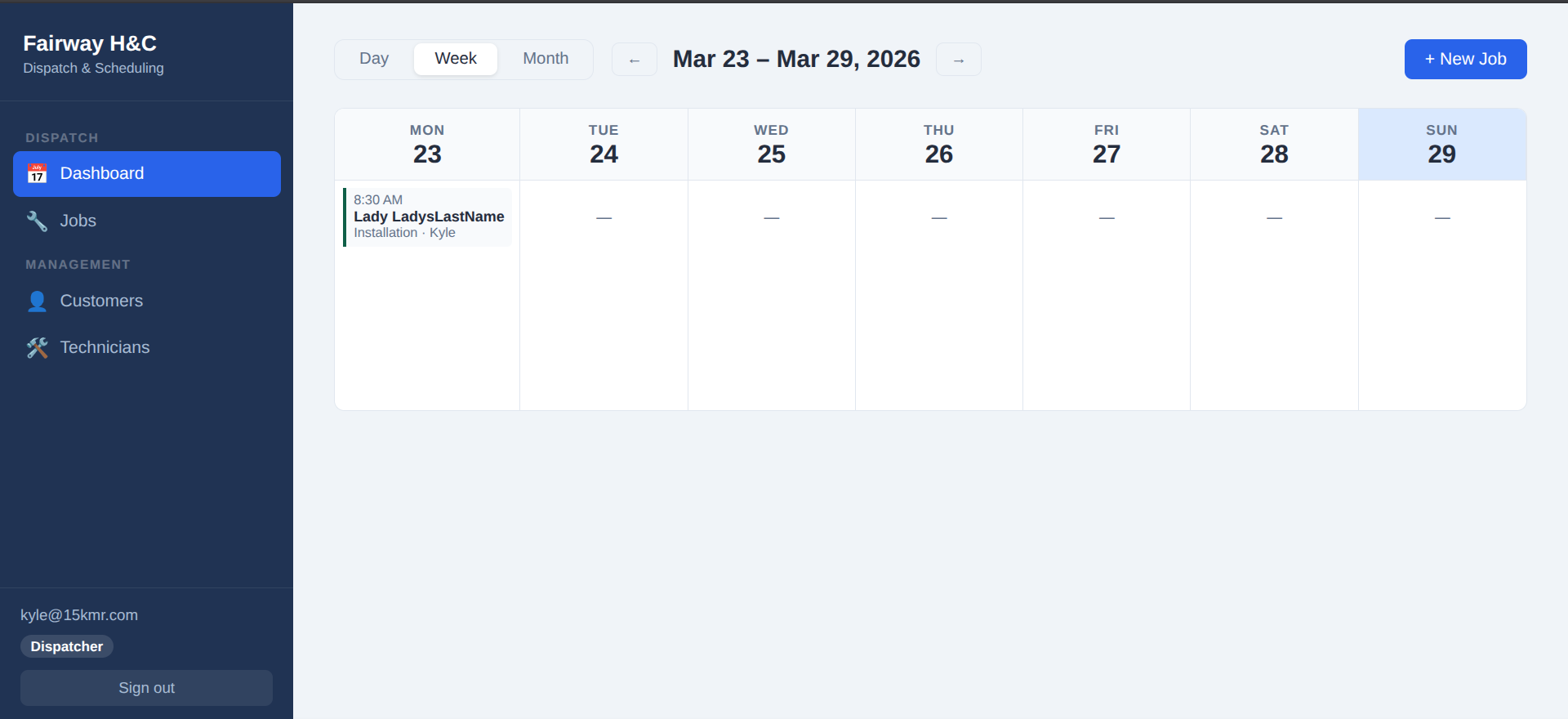Click the left arrow to view previous week

tap(635, 59)
